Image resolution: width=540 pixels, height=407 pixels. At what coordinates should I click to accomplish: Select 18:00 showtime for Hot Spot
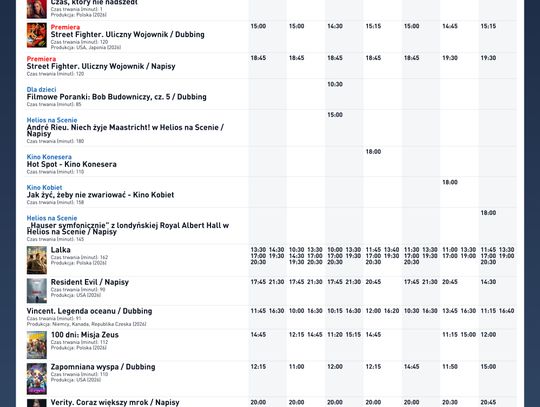(373, 152)
